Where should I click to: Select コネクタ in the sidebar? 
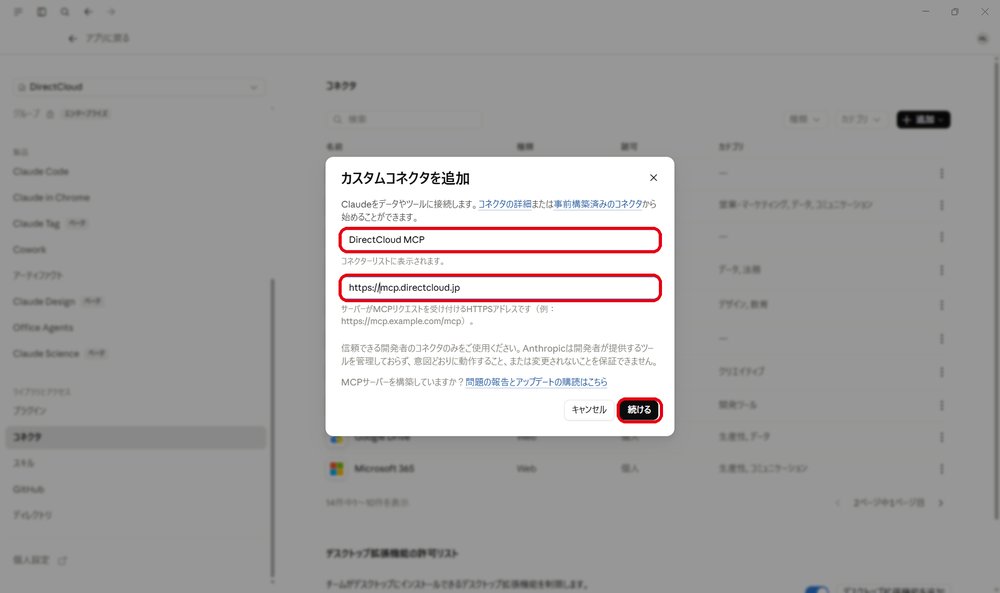click(x=136, y=437)
